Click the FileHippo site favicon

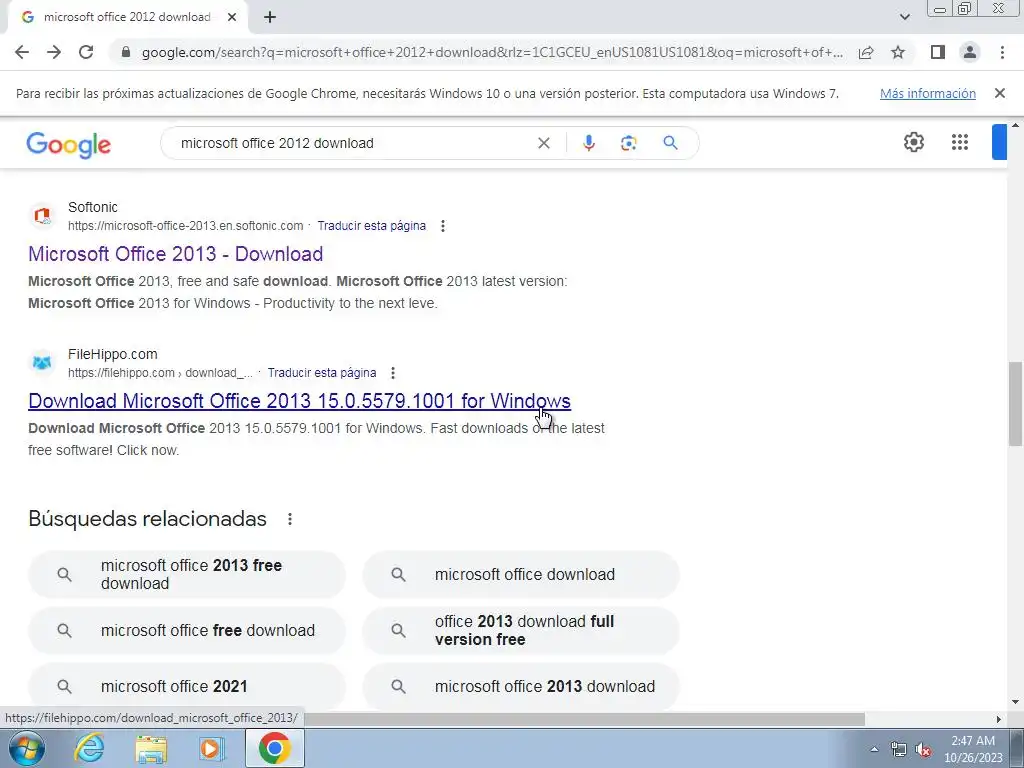(x=42, y=362)
